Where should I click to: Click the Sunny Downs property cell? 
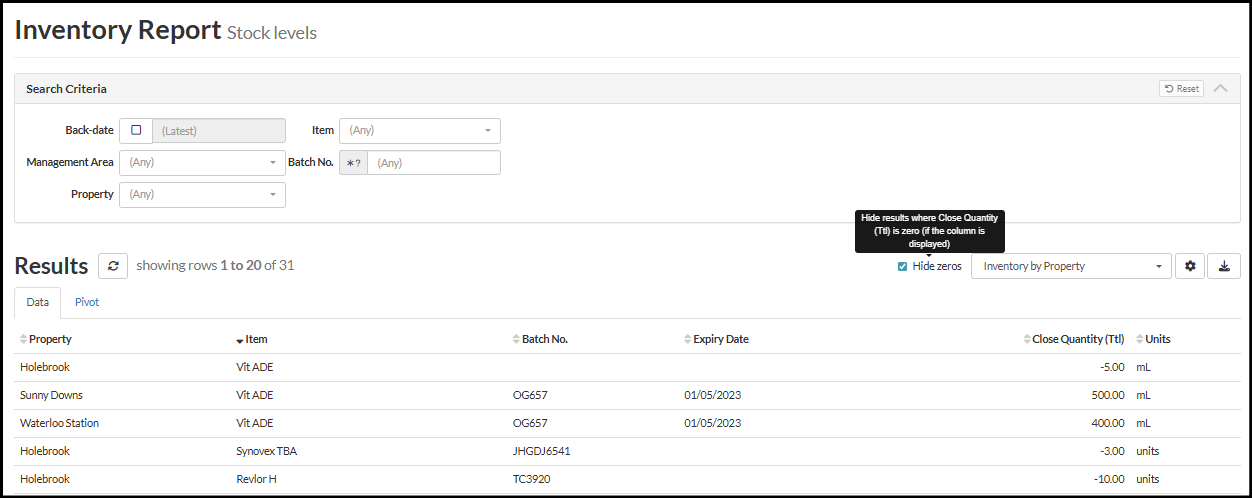[51, 395]
